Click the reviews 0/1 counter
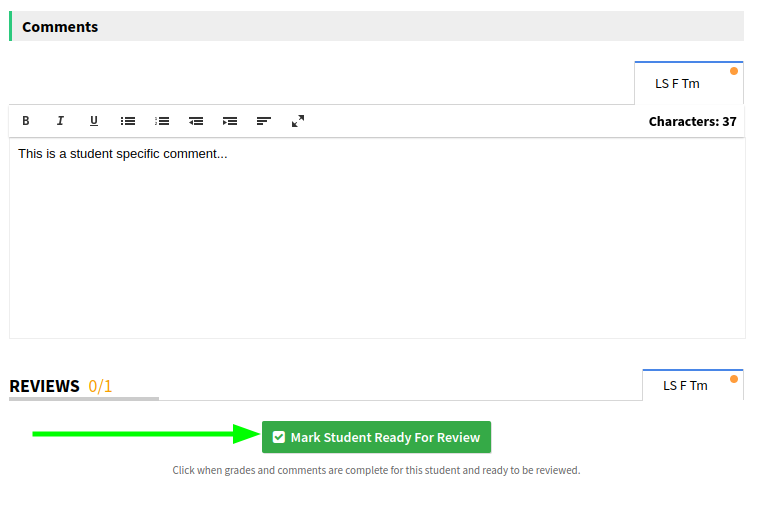765x521 pixels. 100,386
